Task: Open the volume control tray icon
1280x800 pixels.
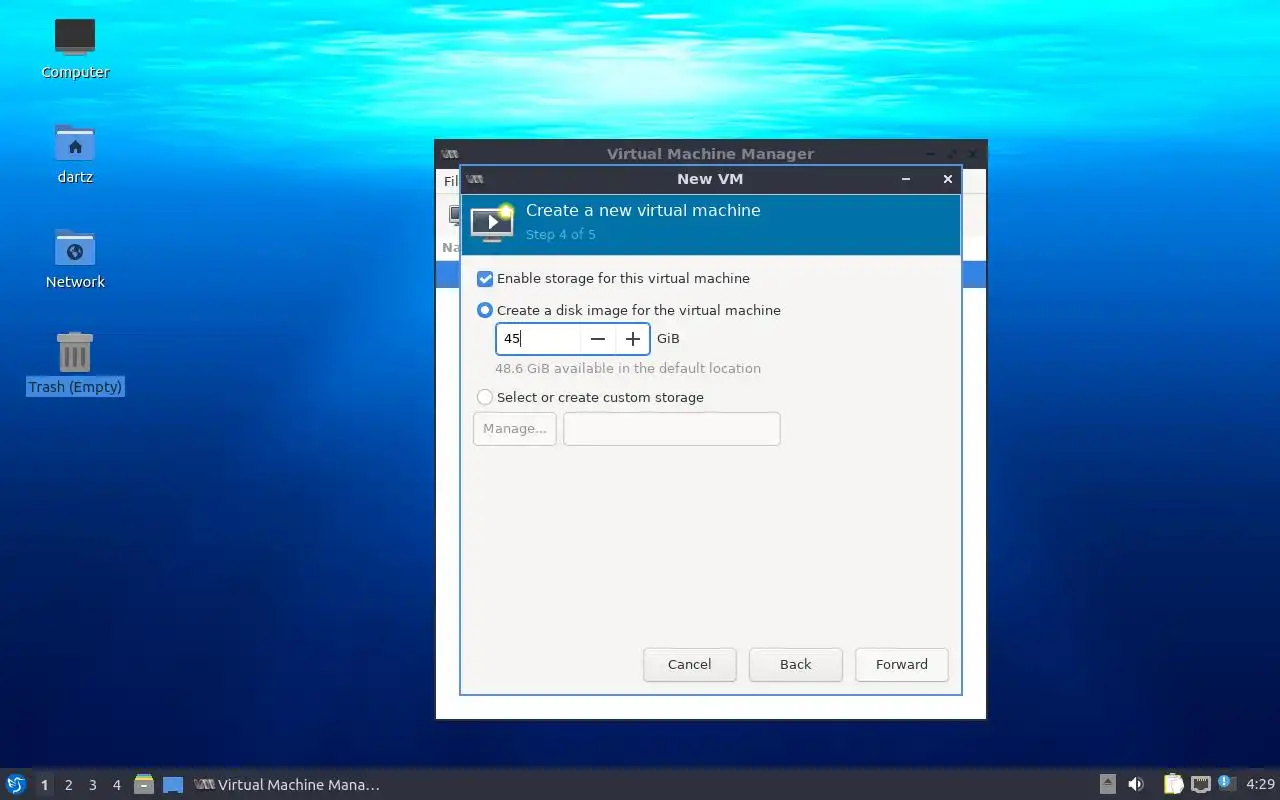Action: (1136, 785)
